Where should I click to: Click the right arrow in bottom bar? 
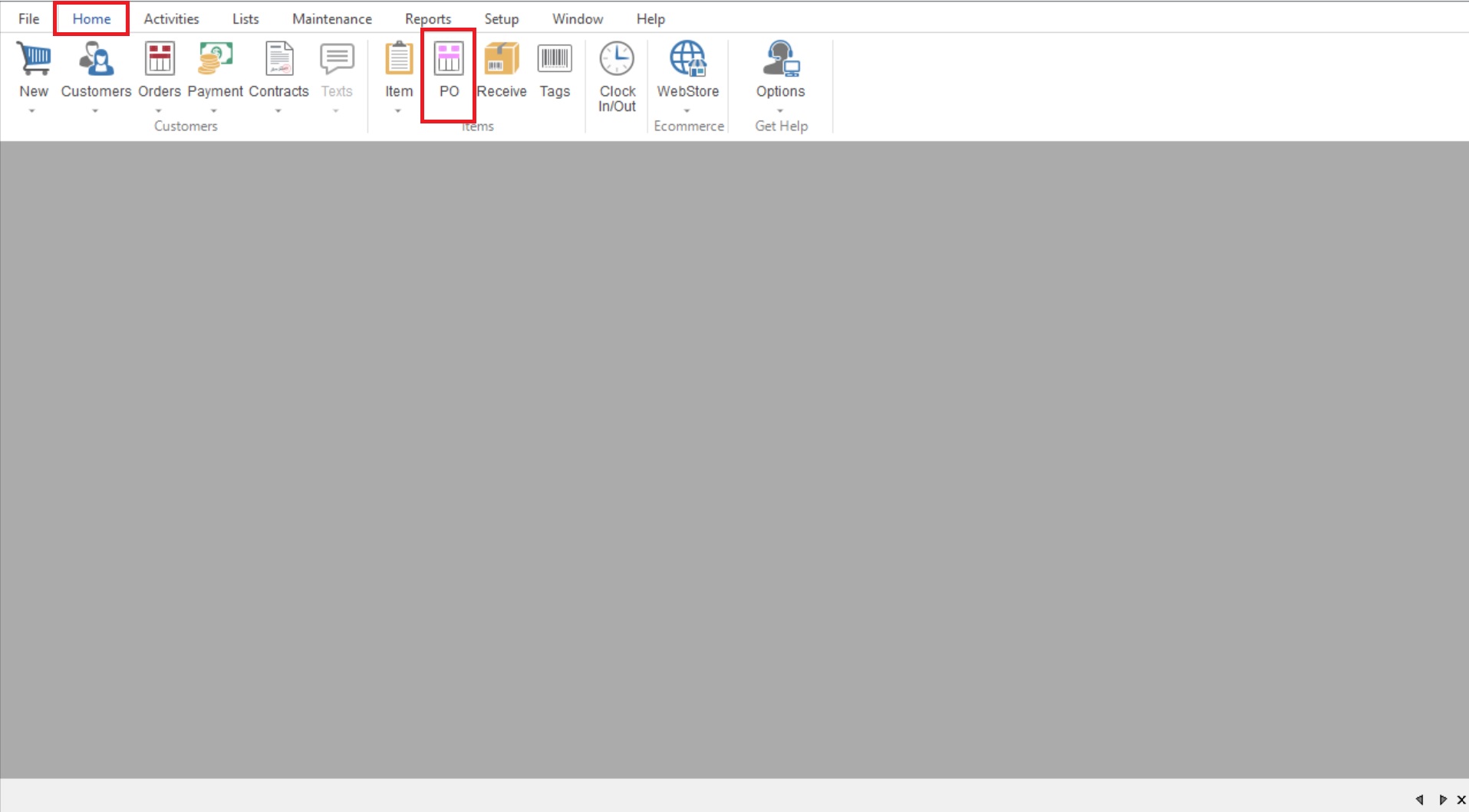pyautogui.click(x=1442, y=800)
